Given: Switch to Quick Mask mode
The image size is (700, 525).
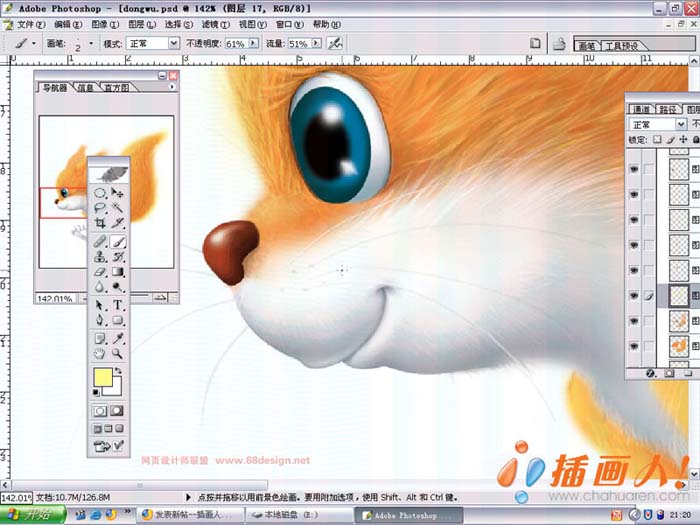Looking at the screenshot, I should click(x=117, y=411).
